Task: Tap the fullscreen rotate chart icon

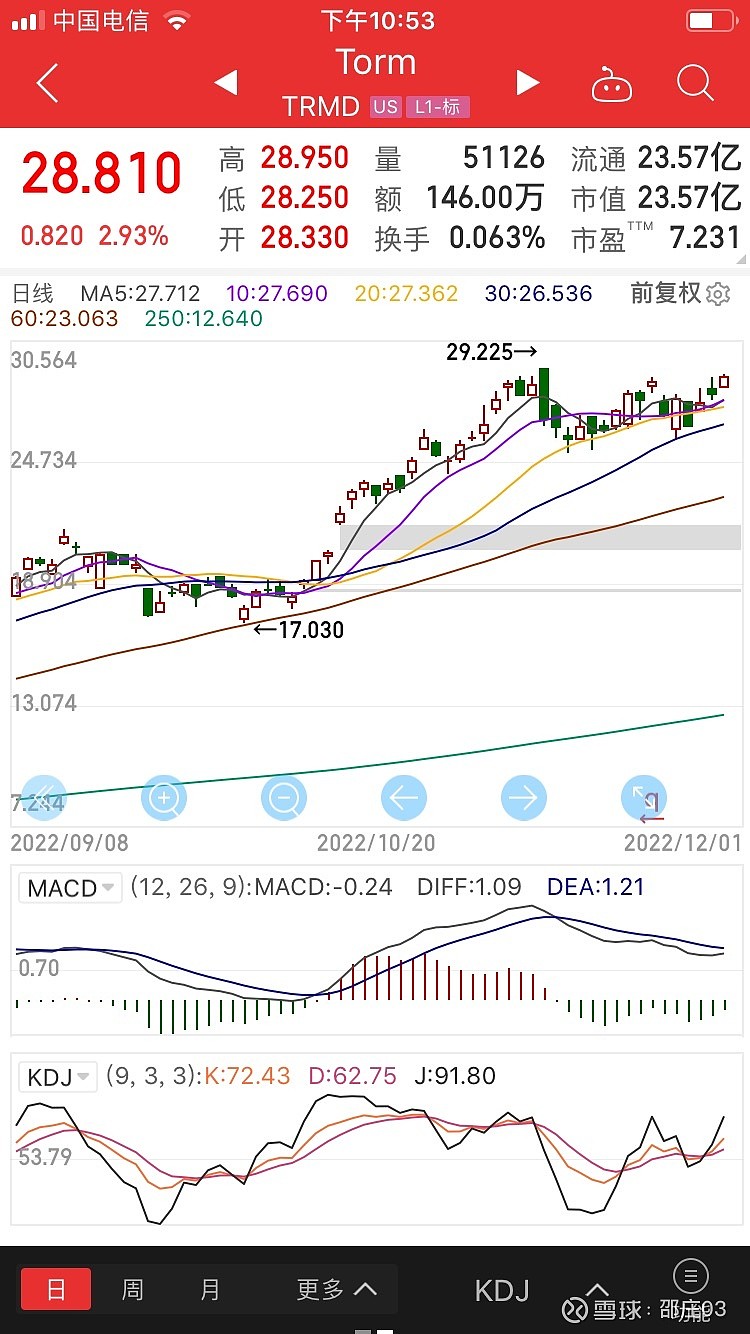Action: [644, 798]
